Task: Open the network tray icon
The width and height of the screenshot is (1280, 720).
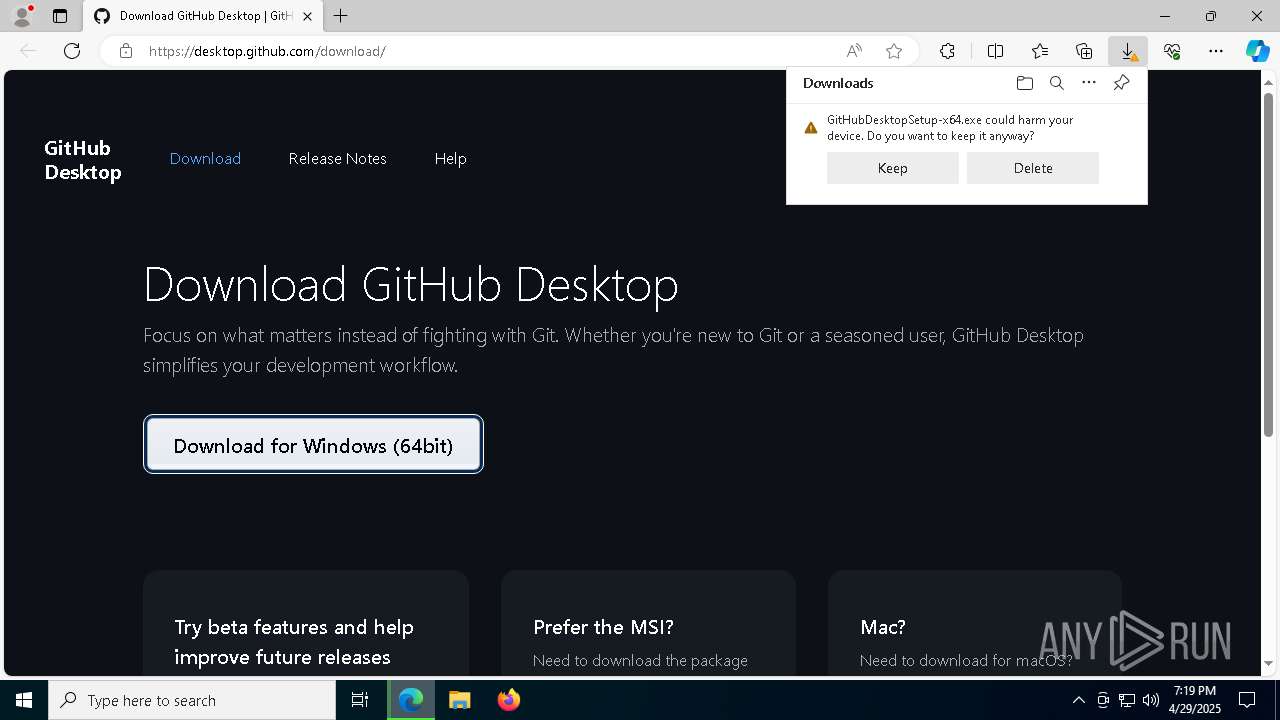Action: (1127, 700)
